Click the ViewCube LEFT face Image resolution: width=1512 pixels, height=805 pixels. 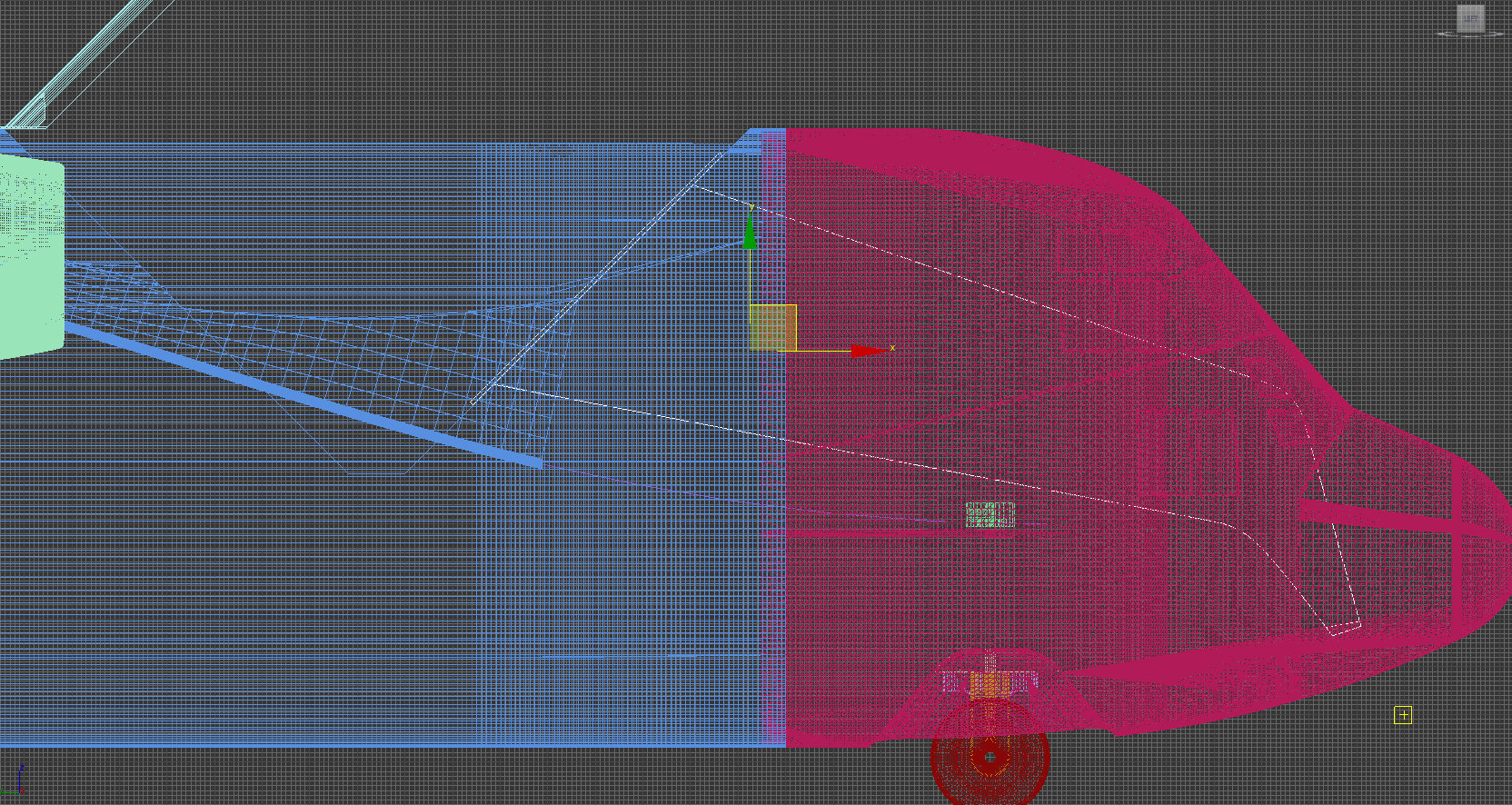pos(1470,18)
